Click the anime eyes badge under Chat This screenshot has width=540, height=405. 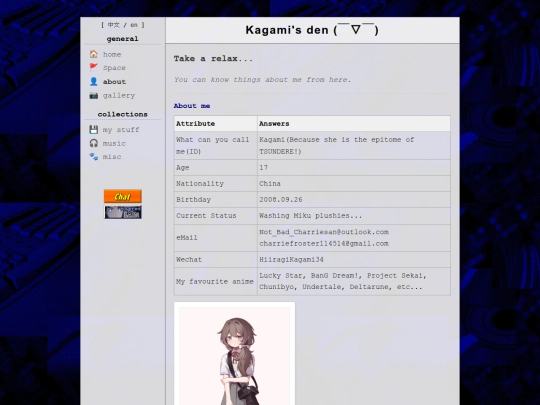123,212
